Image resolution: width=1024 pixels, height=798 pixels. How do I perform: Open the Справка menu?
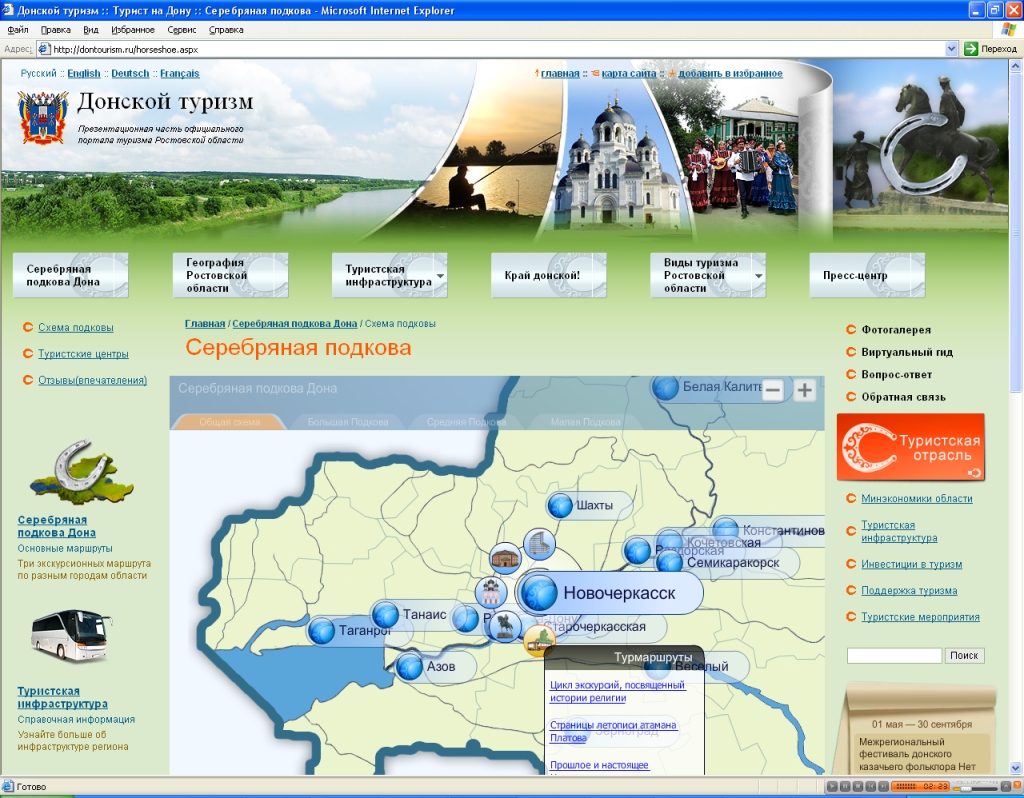coord(226,29)
